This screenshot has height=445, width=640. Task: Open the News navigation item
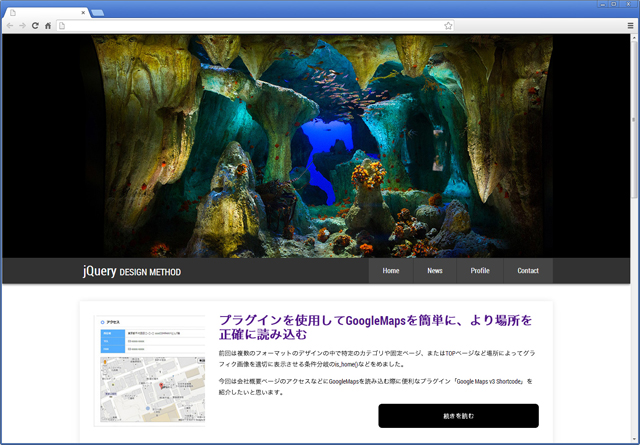[x=435, y=271]
